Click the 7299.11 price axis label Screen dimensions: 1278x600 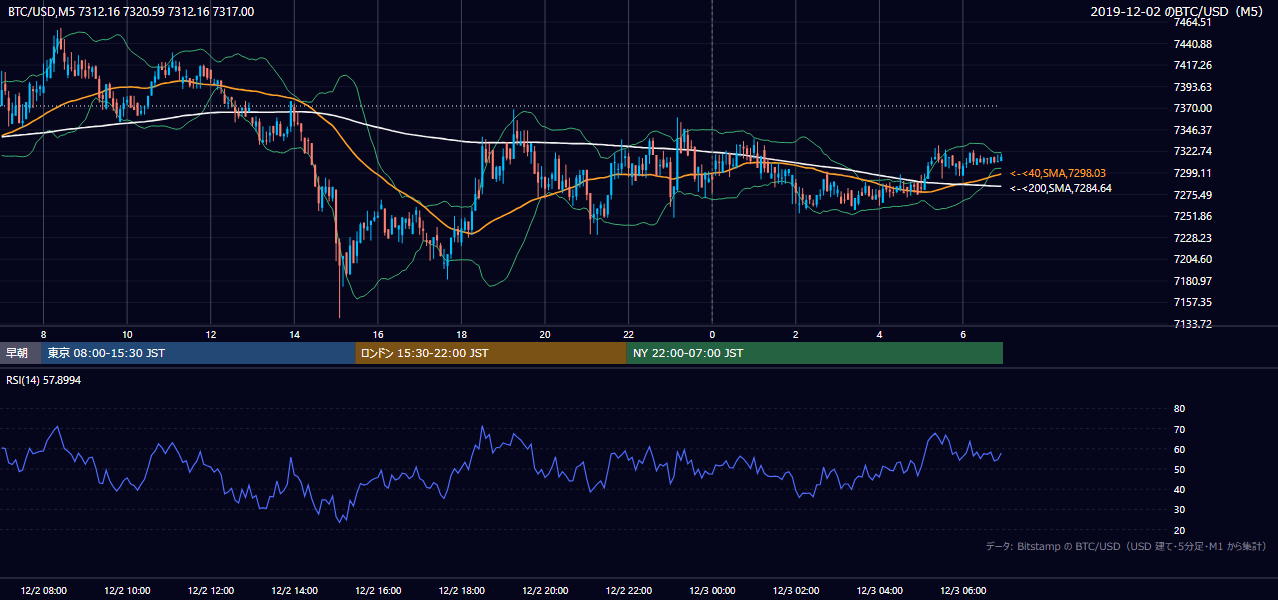(1193, 173)
